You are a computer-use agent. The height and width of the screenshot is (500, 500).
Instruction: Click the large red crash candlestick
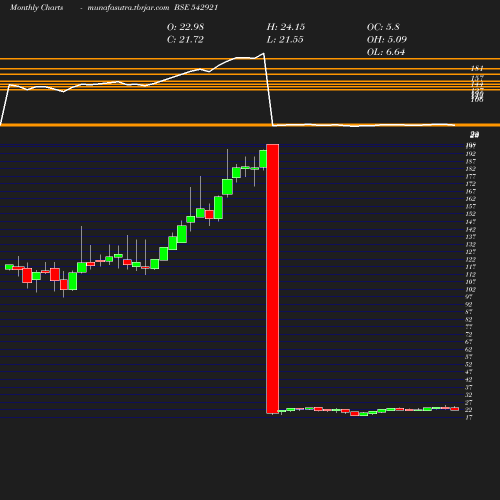(273, 279)
